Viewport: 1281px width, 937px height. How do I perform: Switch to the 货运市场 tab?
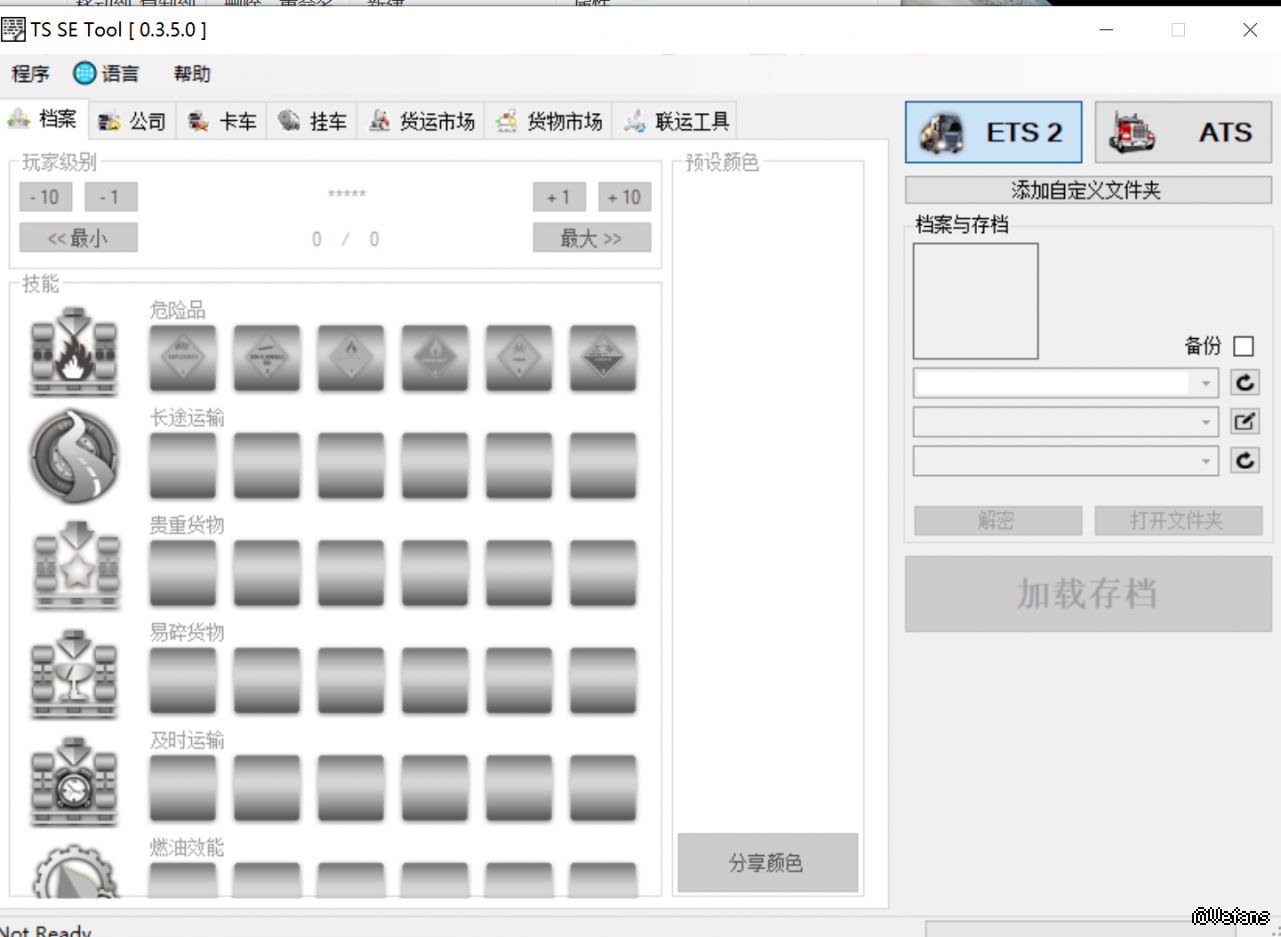pos(421,121)
